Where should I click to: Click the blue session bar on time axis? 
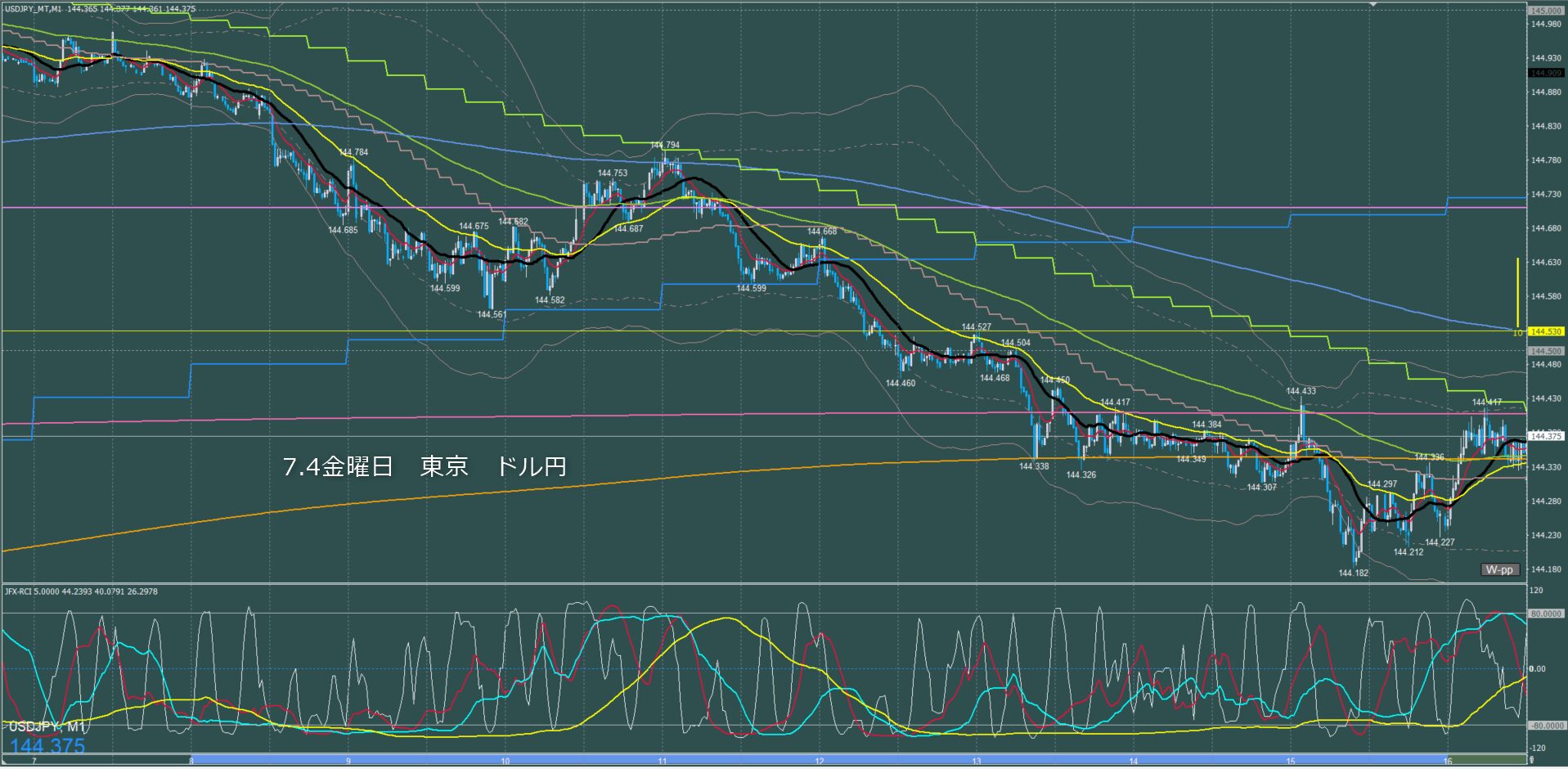[x=818, y=760]
